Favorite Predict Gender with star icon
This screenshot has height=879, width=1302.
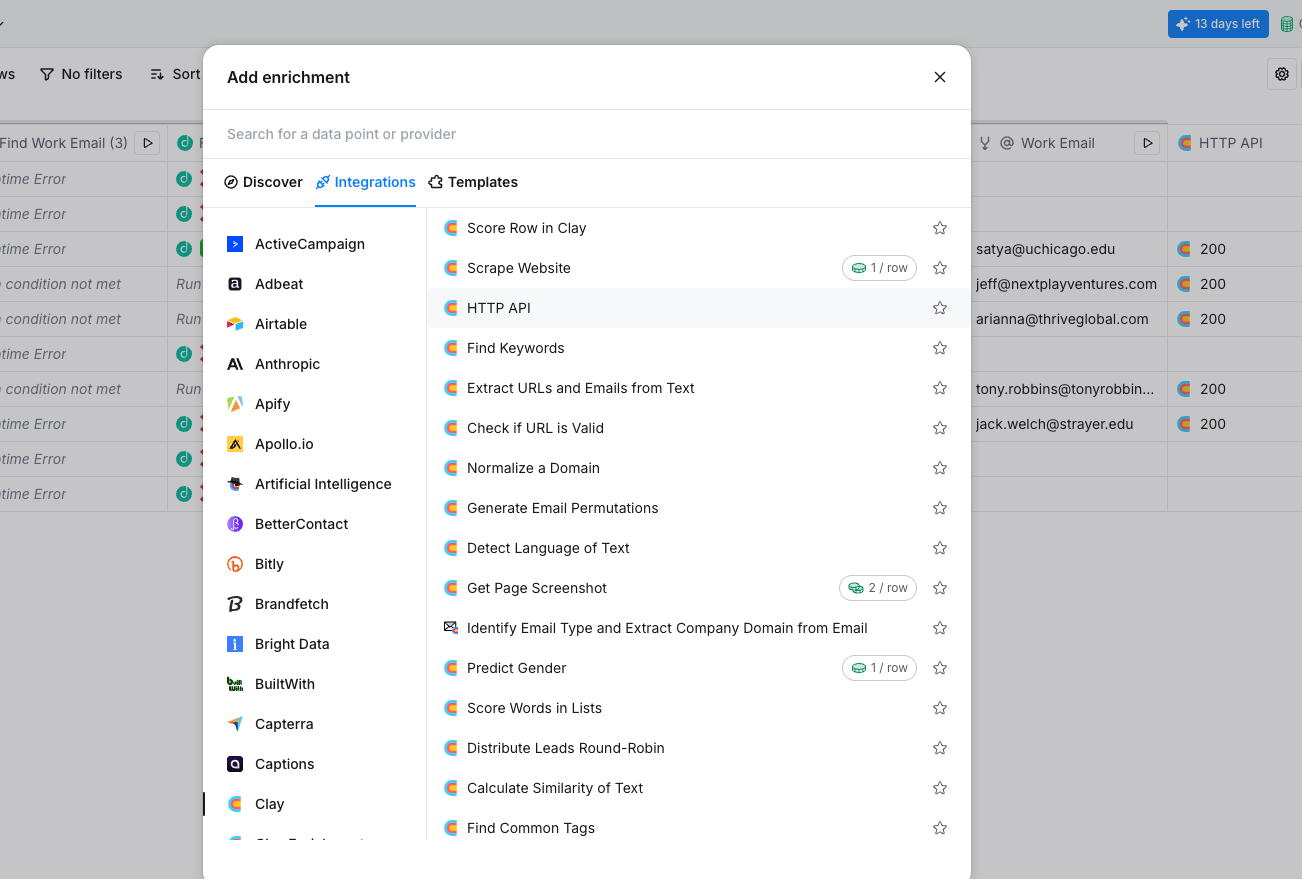(940, 668)
